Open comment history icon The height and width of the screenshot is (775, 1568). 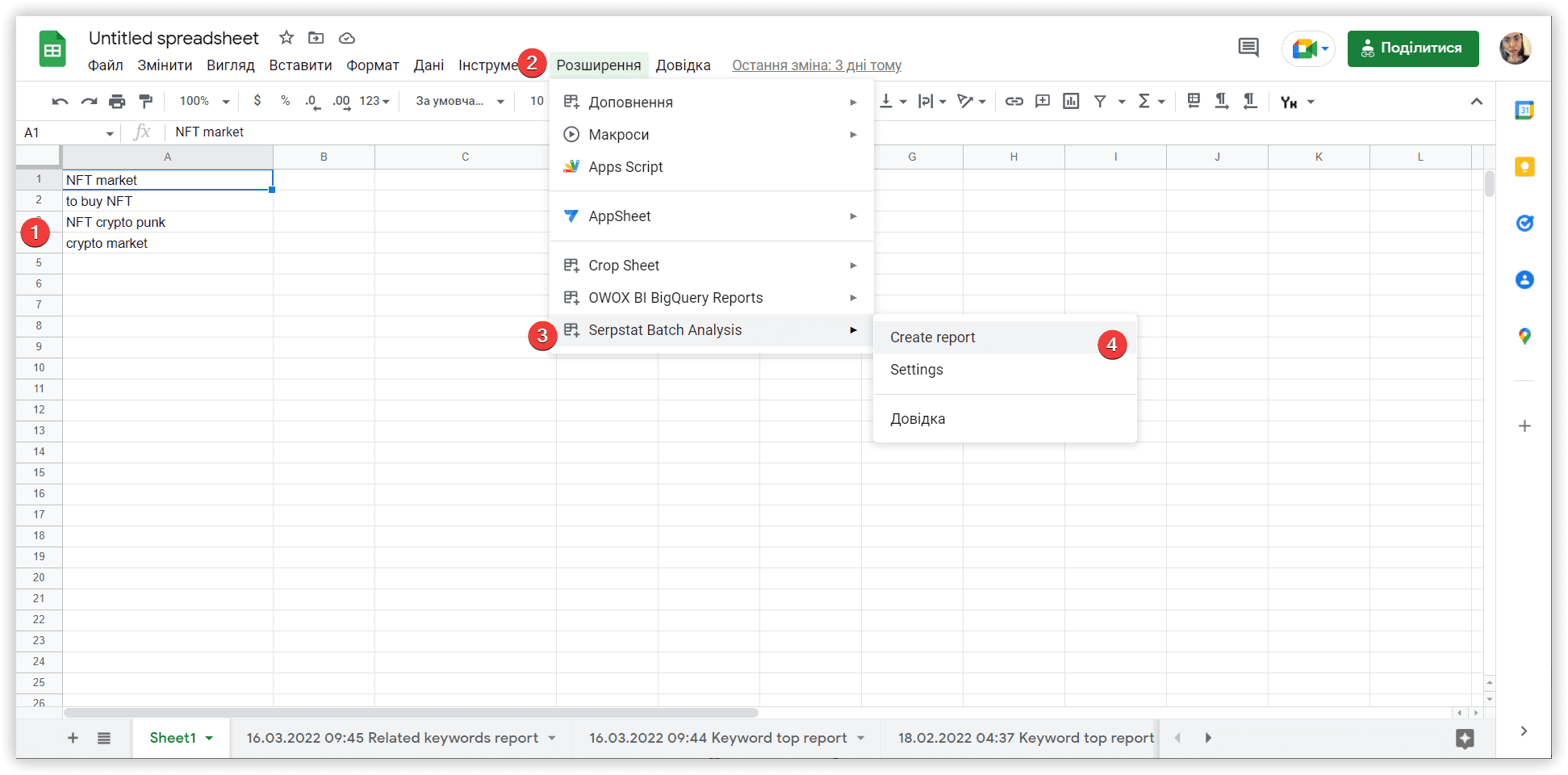[1248, 48]
